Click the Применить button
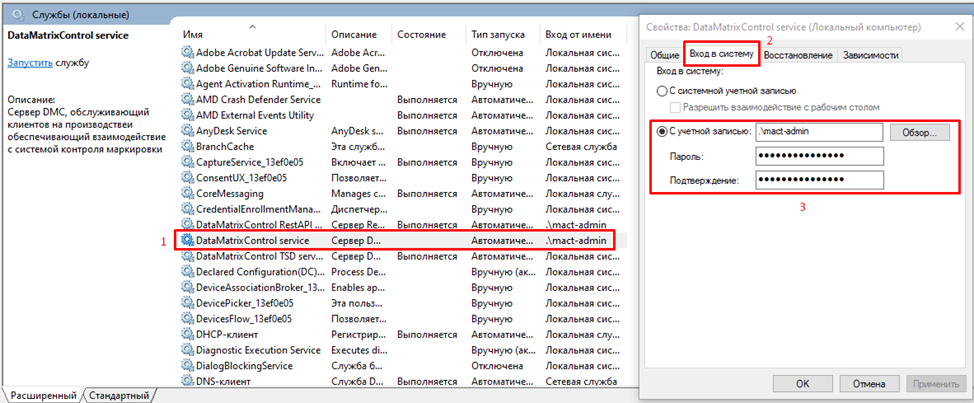 pyautogui.click(x=935, y=384)
